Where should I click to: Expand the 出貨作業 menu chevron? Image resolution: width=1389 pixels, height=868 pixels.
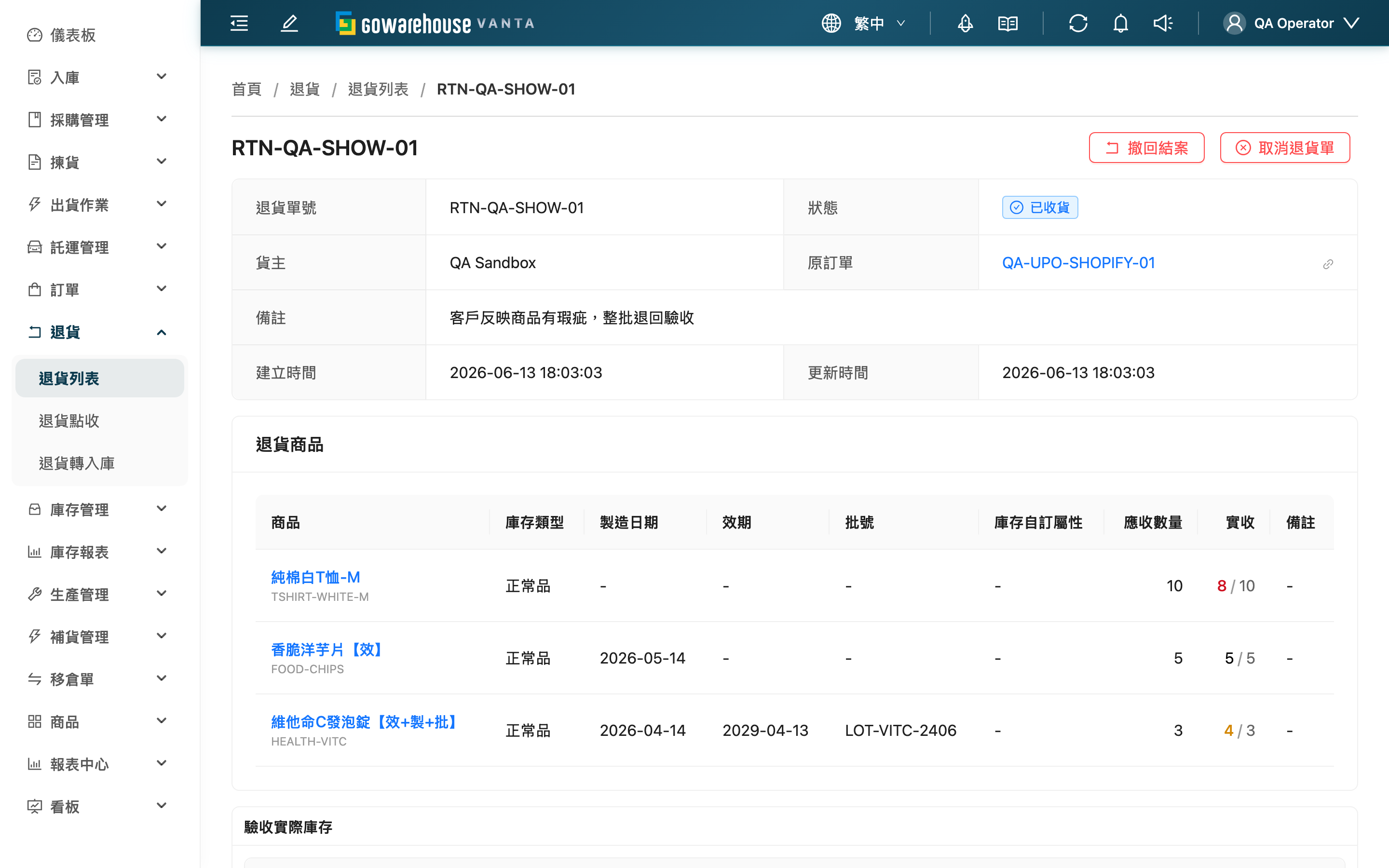(x=162, y=204)
